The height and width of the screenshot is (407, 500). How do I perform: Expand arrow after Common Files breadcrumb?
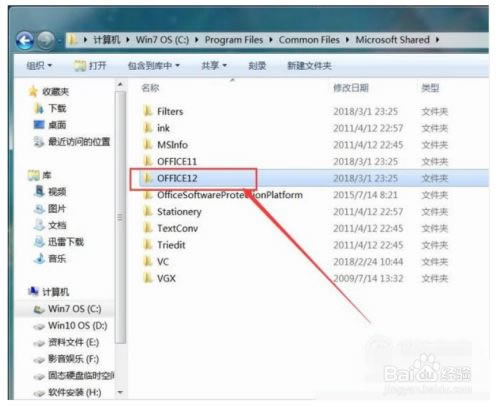(x=347, y=40)
